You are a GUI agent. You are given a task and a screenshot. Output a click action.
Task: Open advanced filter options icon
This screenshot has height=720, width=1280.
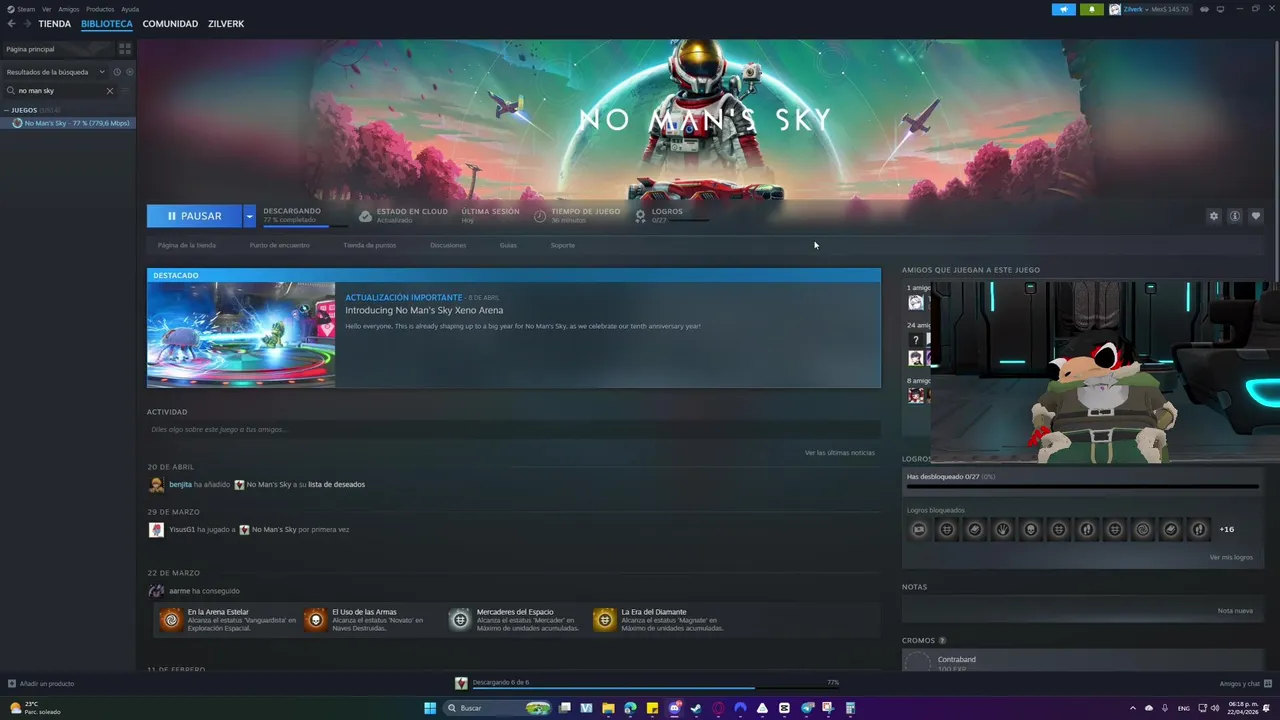click(x=126, y=91)
